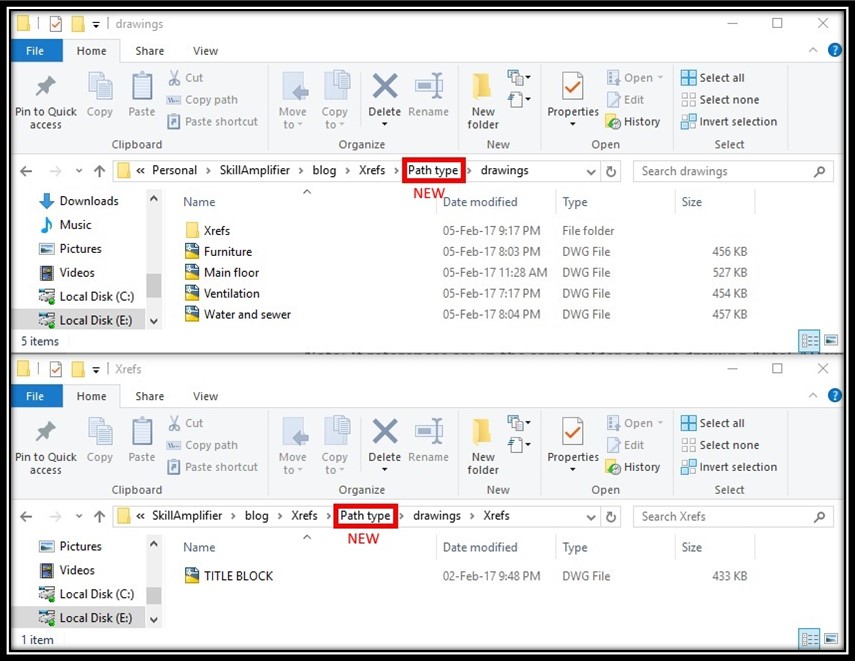Collapse the ribbon in Xrefs window
855x661 pixels.
pos(812,395)
